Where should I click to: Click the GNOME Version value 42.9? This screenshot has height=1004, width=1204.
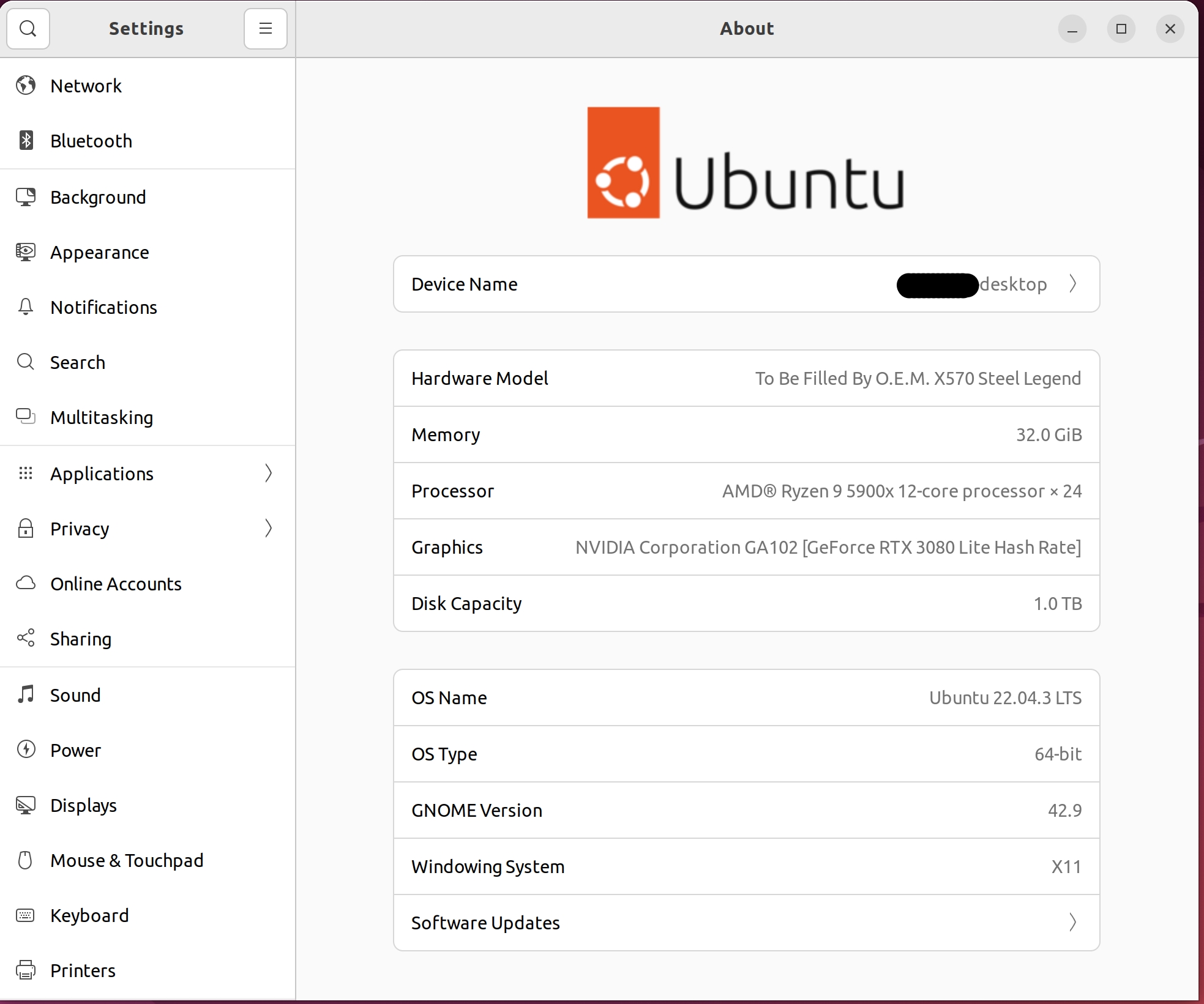coord(1064,810)
